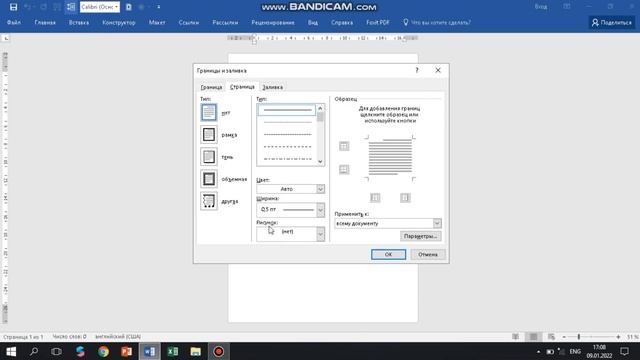Open the Рецензирование ribbon tab

(273, 22)
